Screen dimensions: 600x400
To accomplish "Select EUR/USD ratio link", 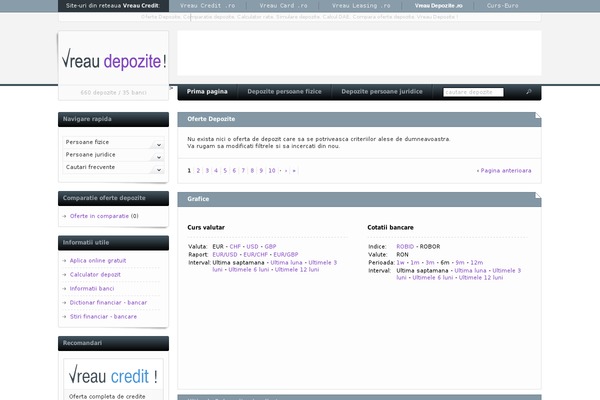I will (x=225, y=255).
